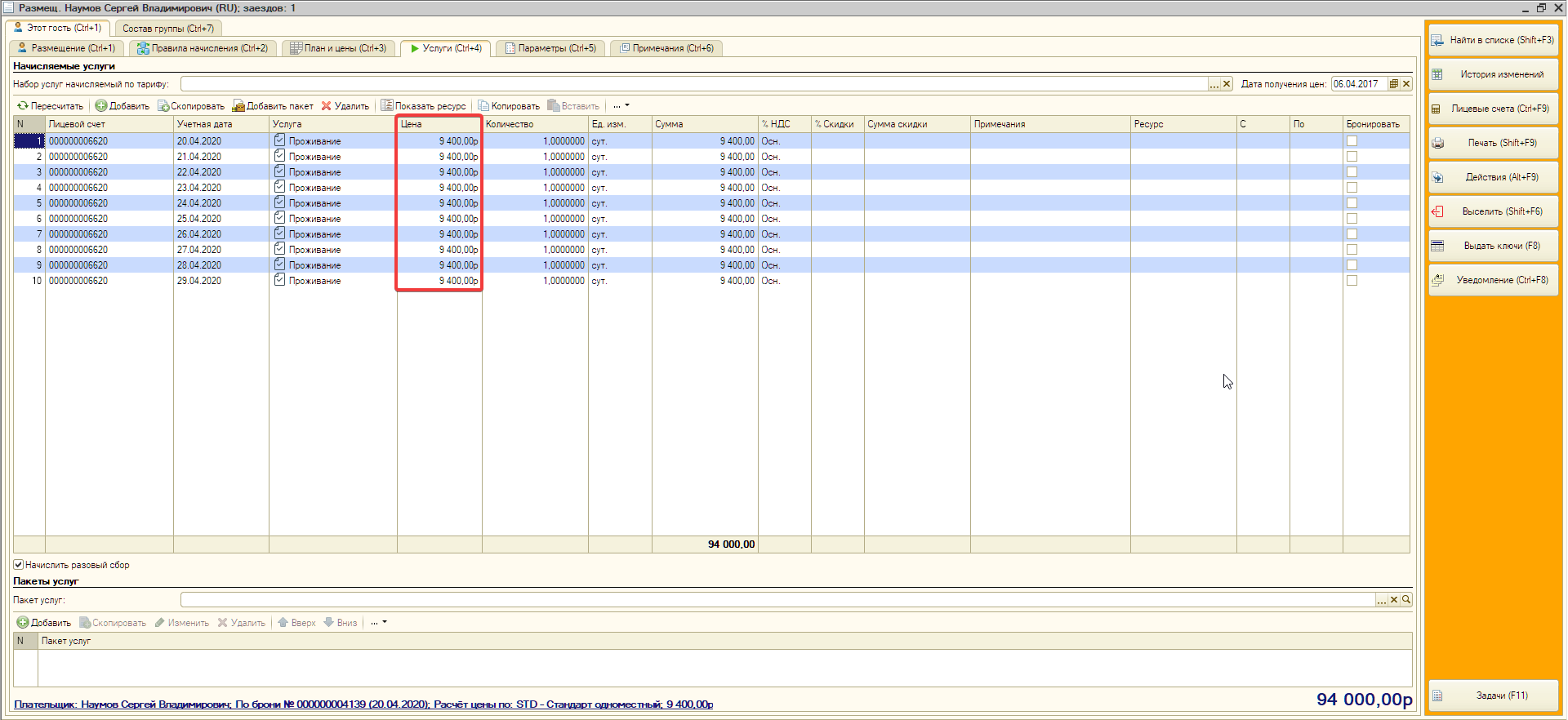Open the calendar picker for Дата получения цен
The image size is (1568, 720).
click(1394, 84)
